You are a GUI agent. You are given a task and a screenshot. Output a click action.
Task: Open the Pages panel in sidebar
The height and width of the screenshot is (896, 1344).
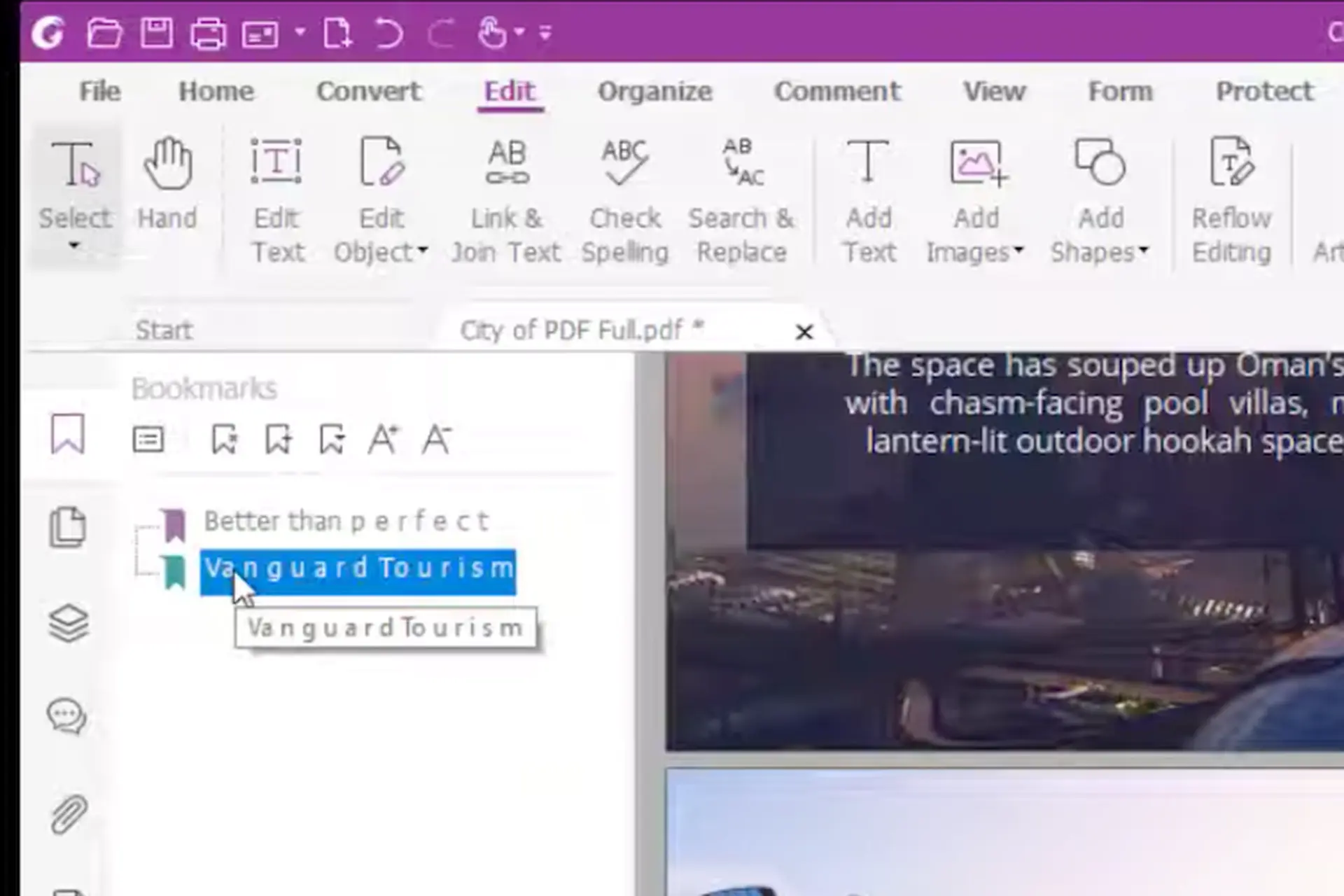click(68, 526)
